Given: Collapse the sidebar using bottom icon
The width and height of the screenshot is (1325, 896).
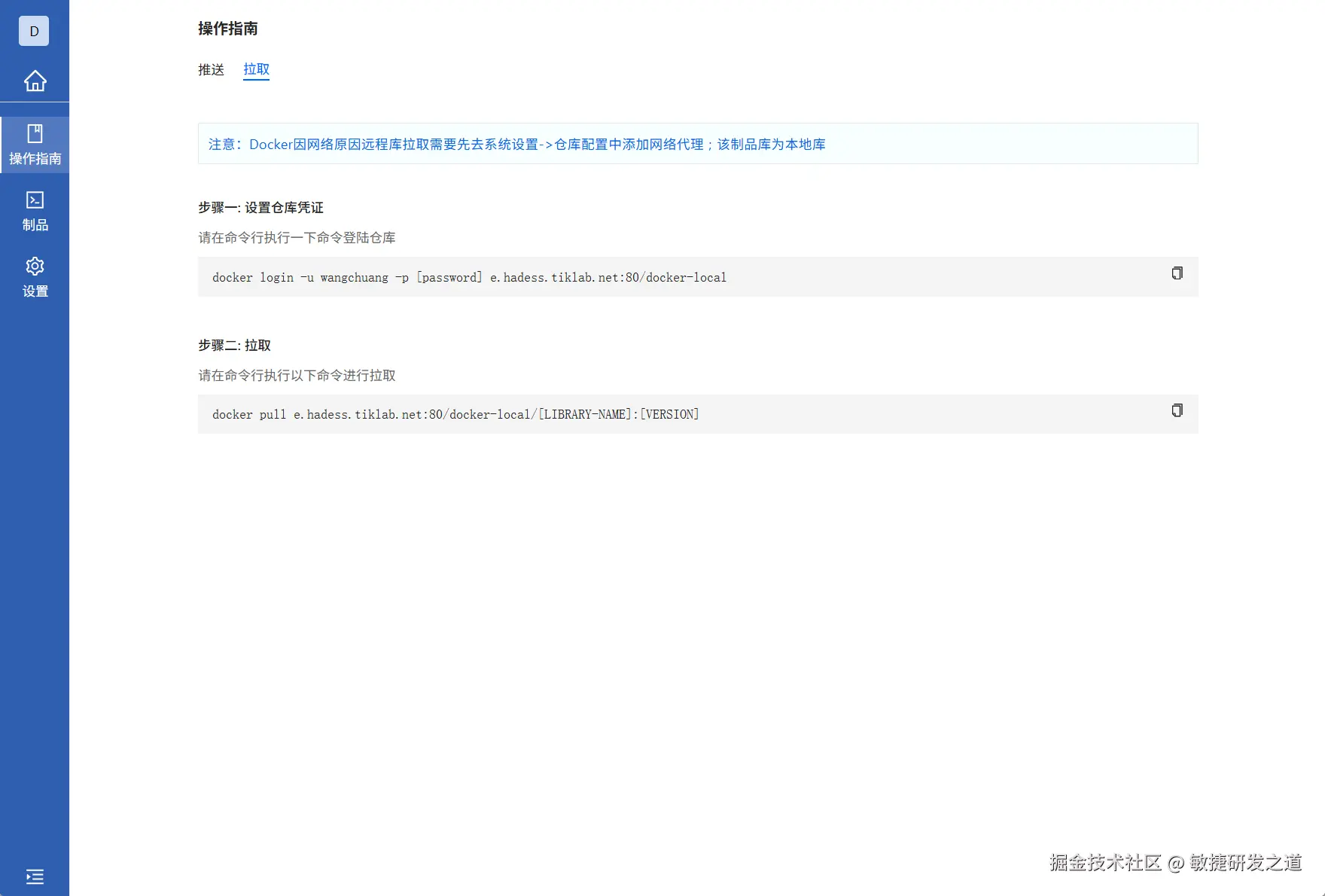Looking at the screenshot, I should click(35, 876).
